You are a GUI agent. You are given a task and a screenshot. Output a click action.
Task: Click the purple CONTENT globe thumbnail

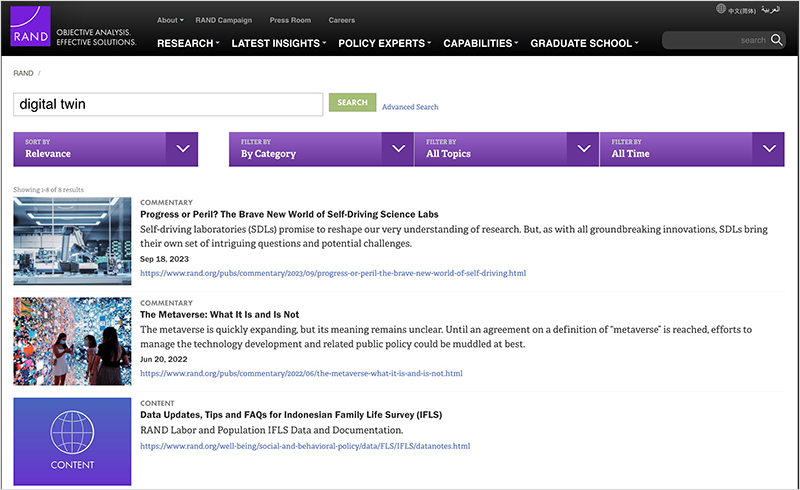tap(72, 442)
